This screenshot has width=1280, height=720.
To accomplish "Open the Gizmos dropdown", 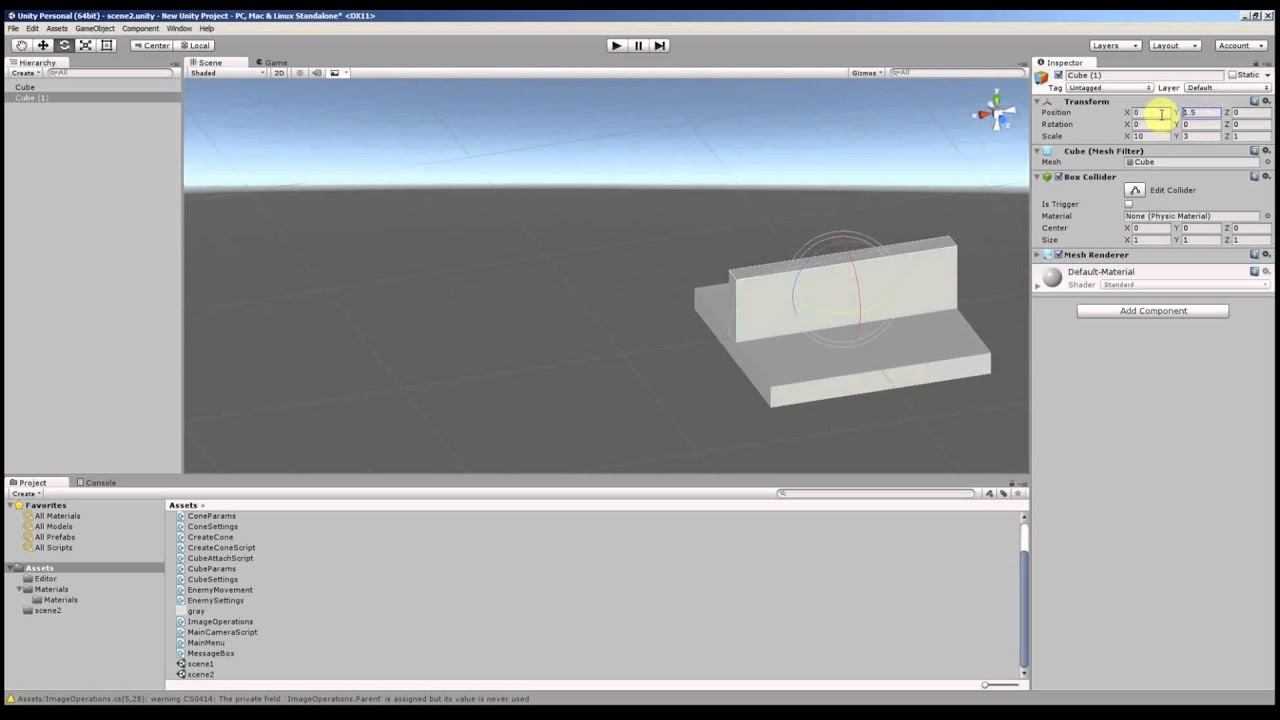I will [x=867, y=73].
